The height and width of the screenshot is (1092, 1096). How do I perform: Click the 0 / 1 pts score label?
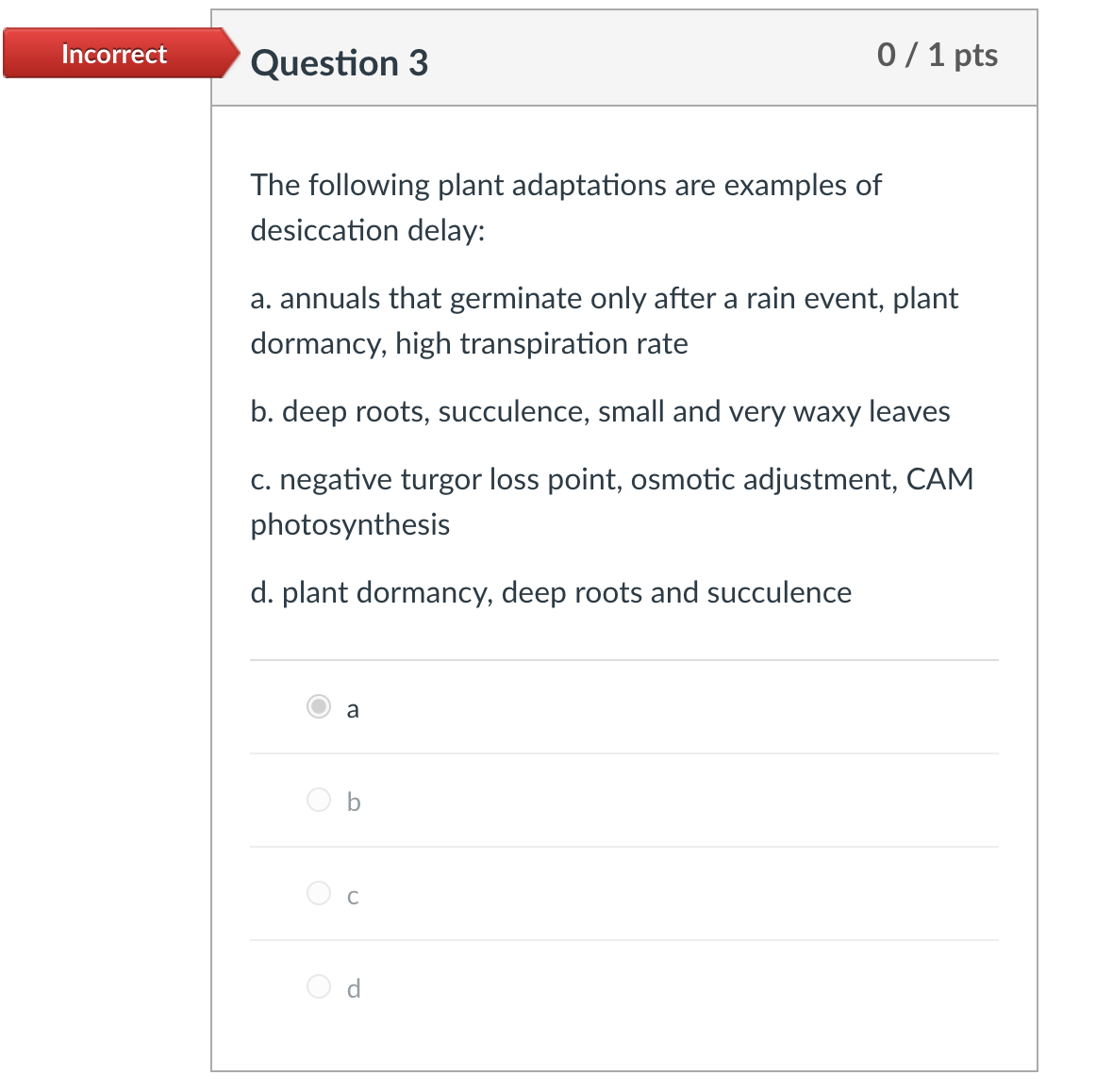click(938, 55)
